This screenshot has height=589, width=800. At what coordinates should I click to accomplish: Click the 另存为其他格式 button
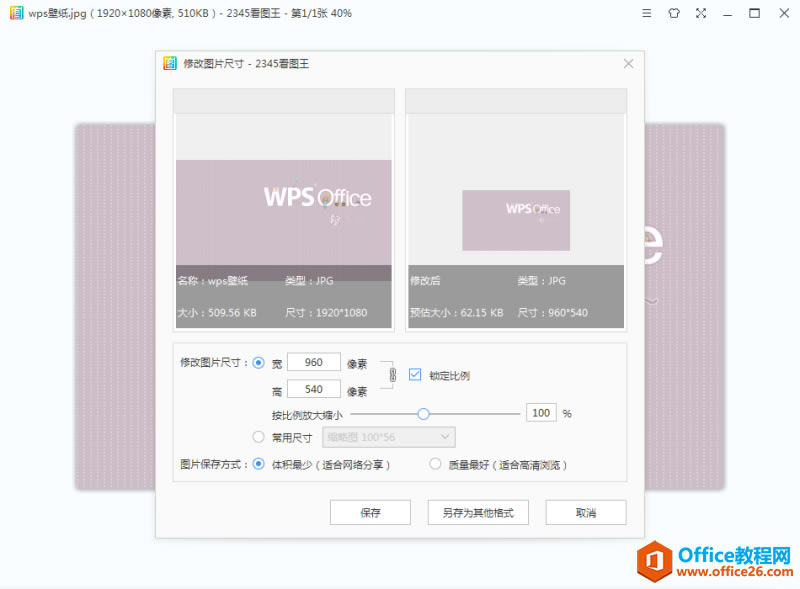[478, 512]
